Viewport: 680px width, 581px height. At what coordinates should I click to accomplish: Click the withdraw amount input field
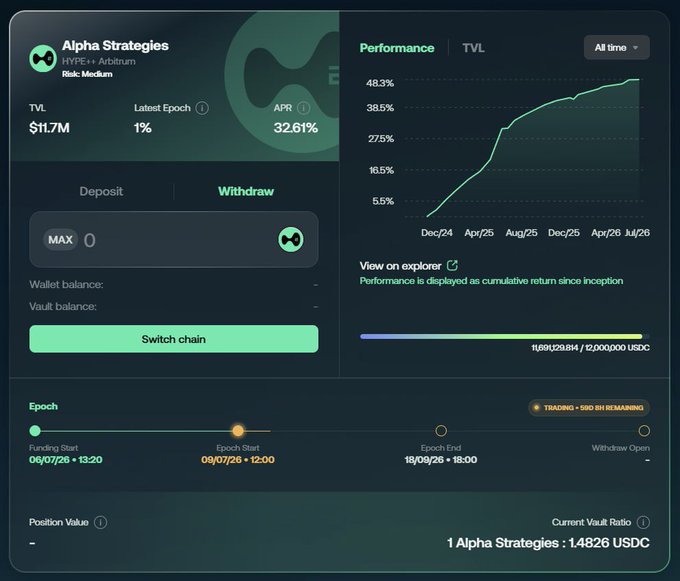(x=173, y=239)
